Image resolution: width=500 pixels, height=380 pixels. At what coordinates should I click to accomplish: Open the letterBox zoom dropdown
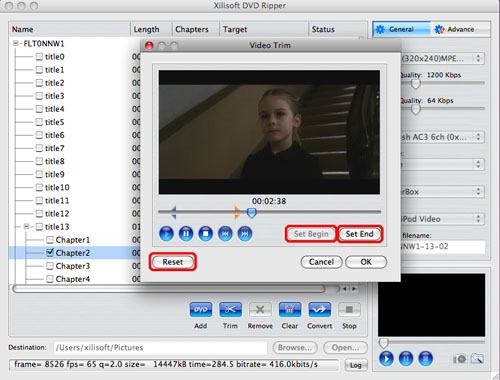point(442,192)
